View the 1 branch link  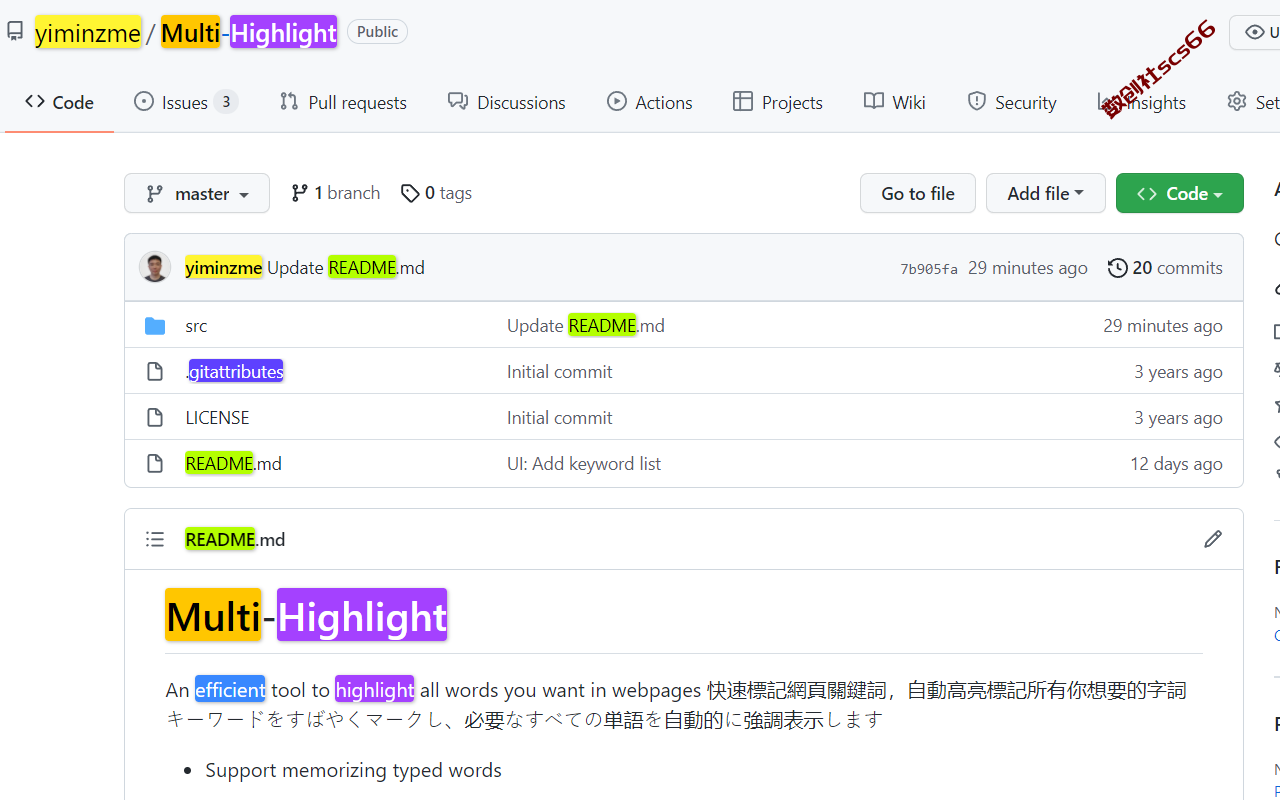(x=335, y=193)
